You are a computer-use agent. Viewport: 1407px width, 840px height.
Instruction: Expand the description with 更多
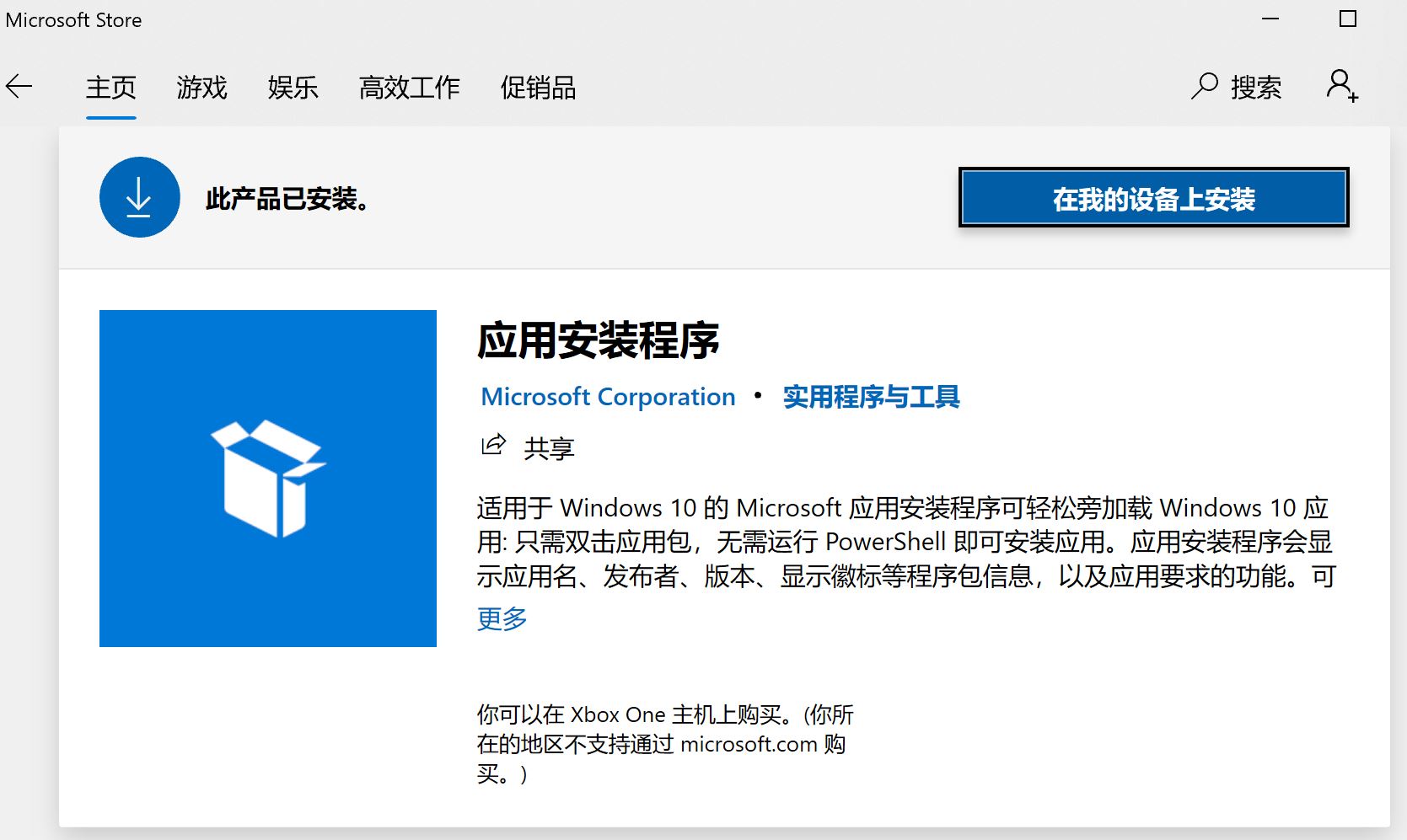pos(502,618)
